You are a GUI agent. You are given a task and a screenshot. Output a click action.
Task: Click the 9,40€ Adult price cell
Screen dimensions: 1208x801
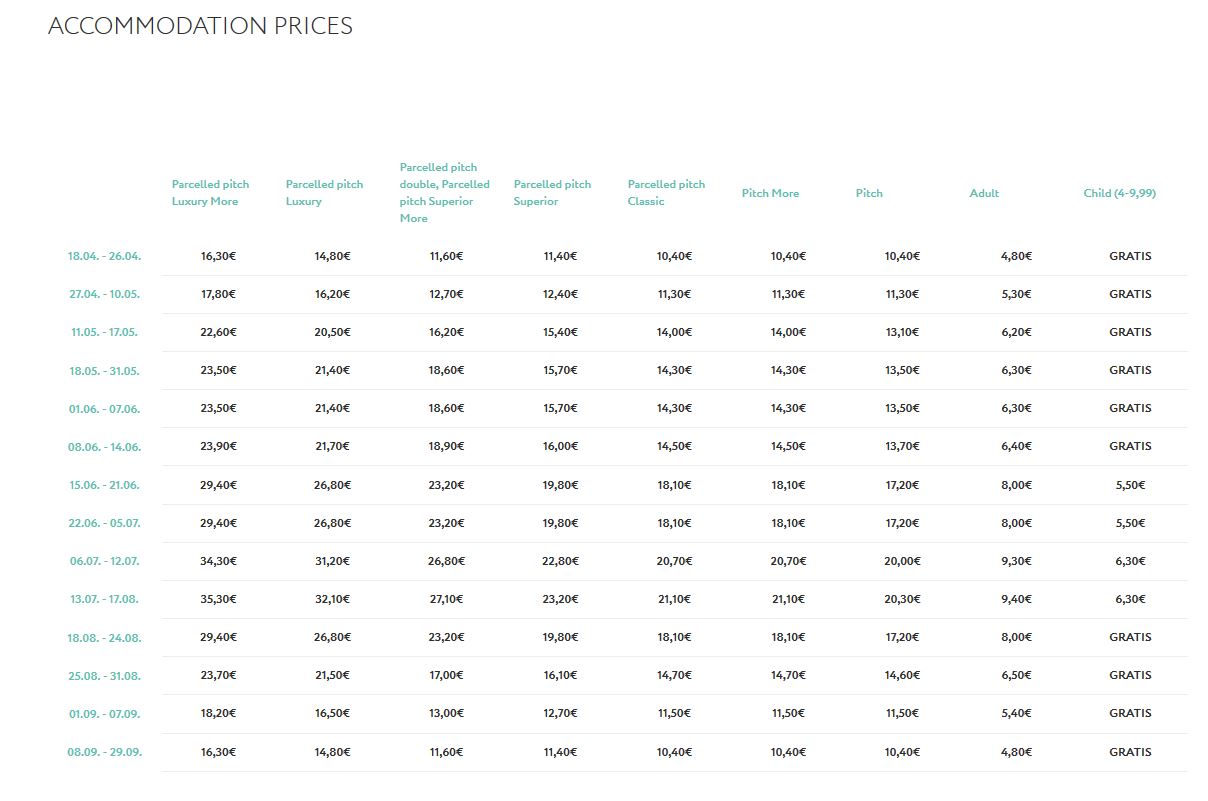click(1016, 599)
